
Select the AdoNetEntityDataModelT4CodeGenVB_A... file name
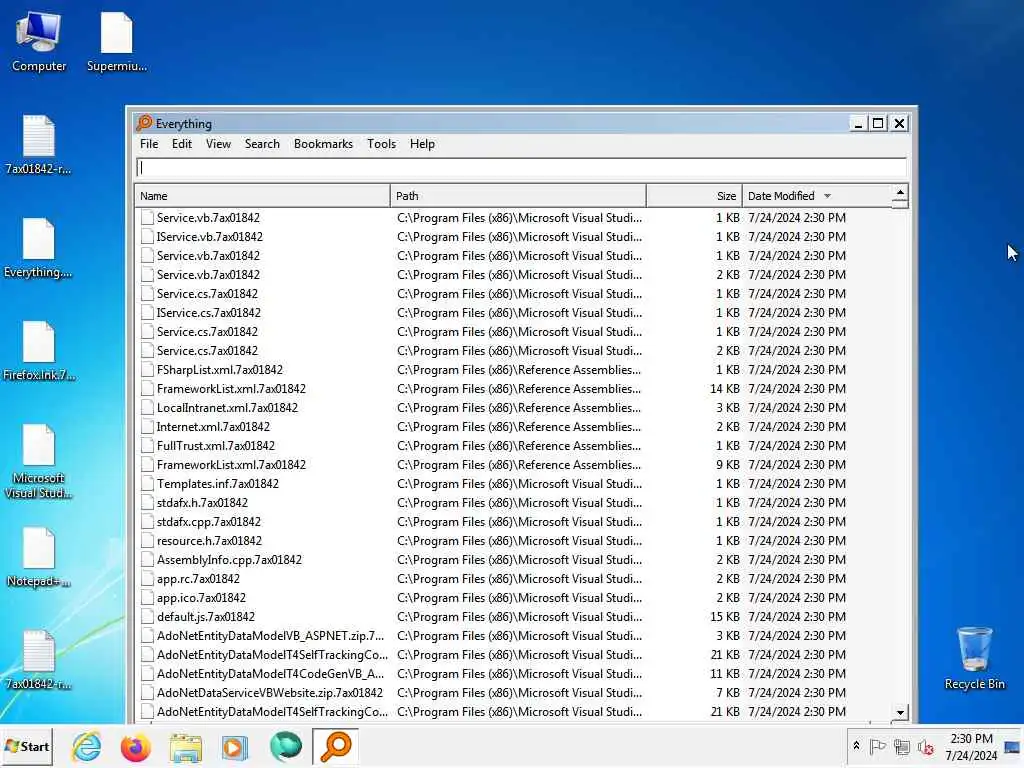(270, 673)
